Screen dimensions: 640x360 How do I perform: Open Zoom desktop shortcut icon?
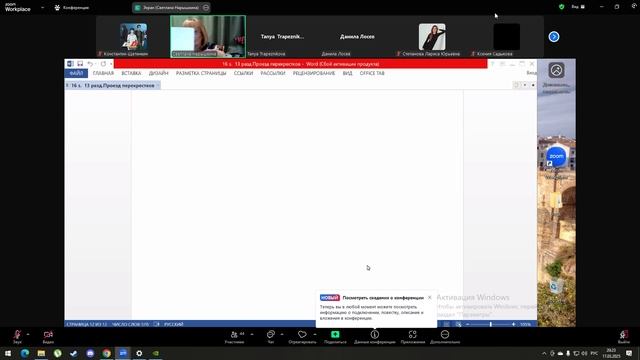click(556, 157)
